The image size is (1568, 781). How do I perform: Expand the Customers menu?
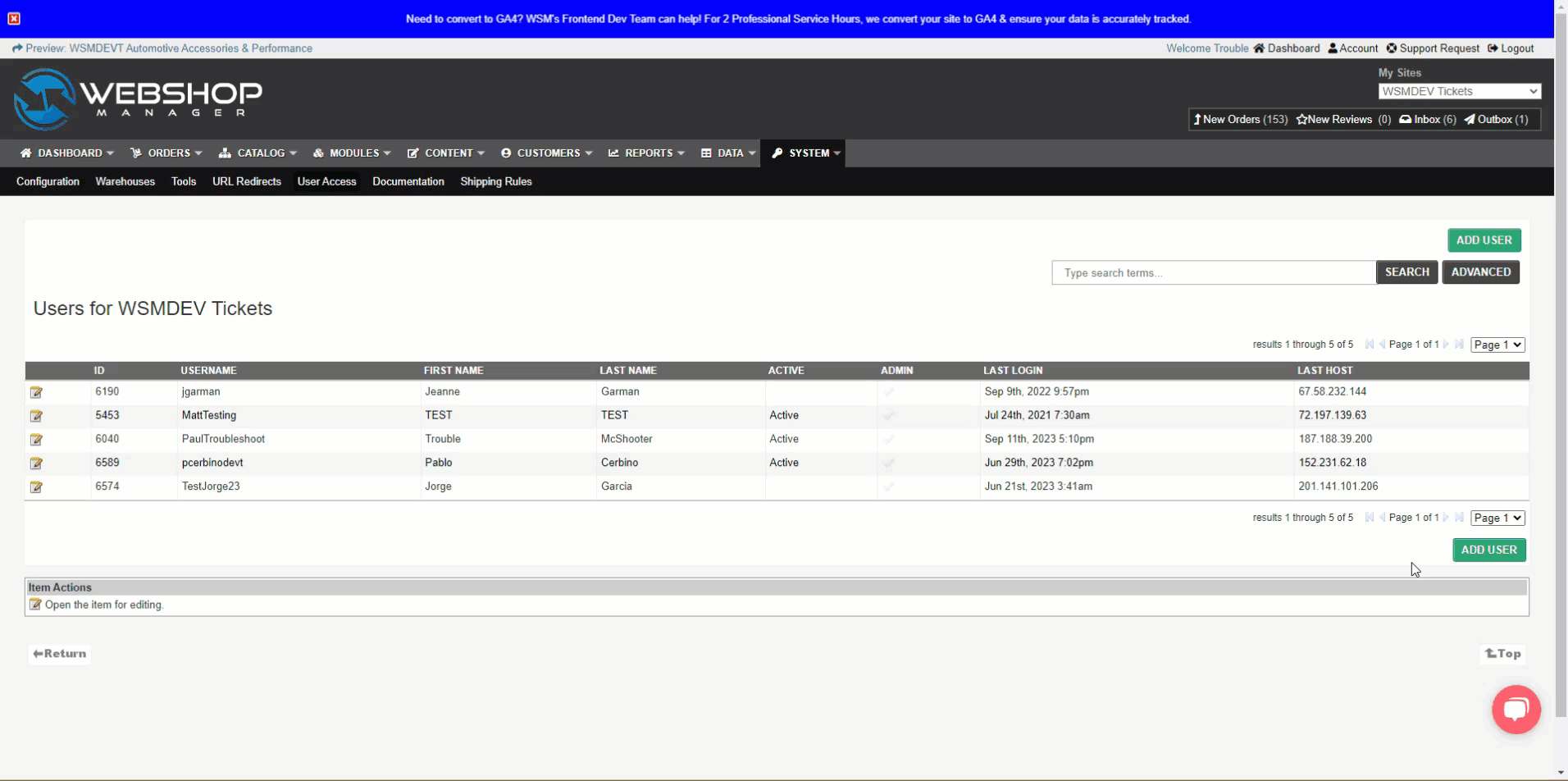pos(546,153)
